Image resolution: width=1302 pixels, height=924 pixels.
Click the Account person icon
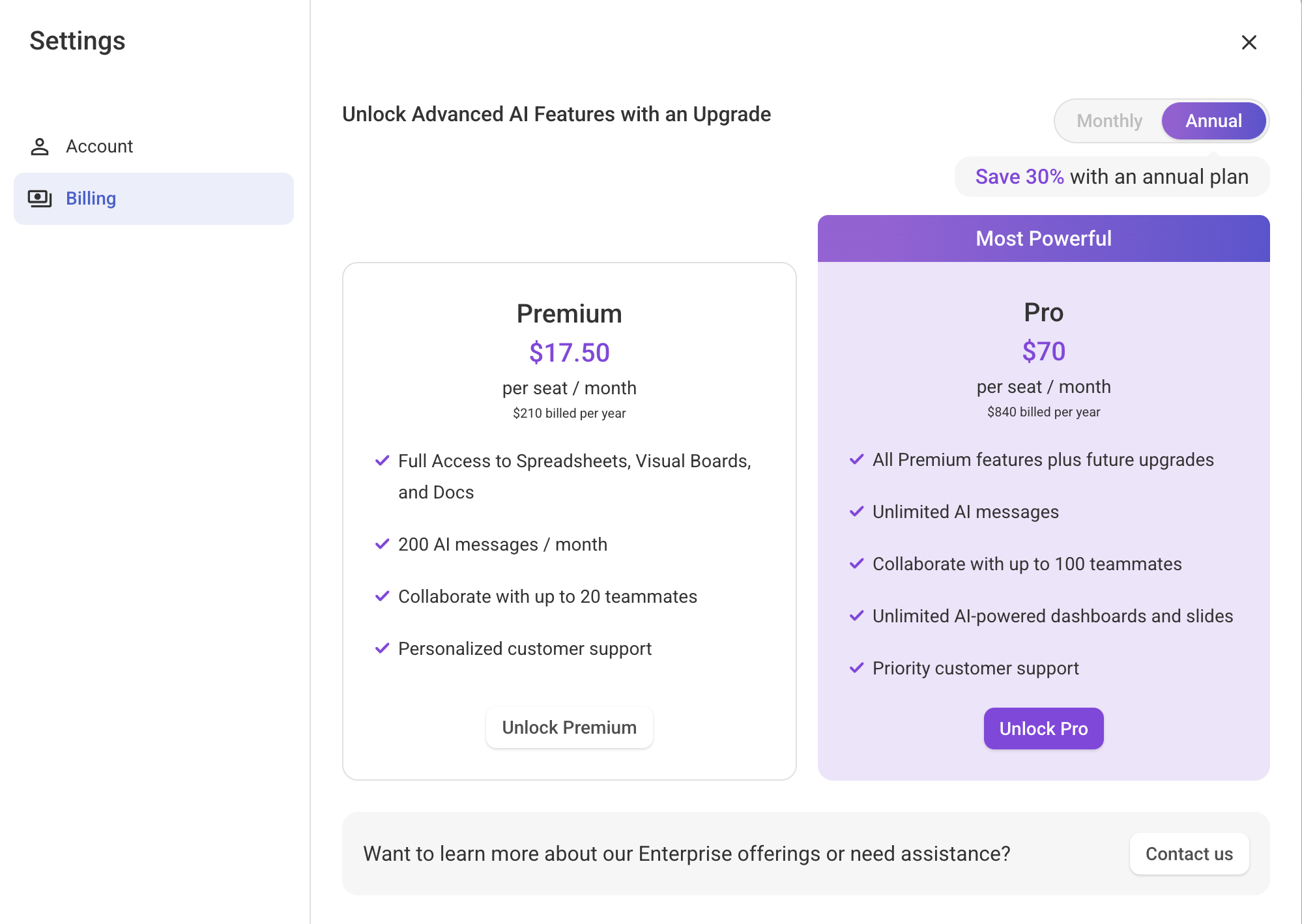40,147
